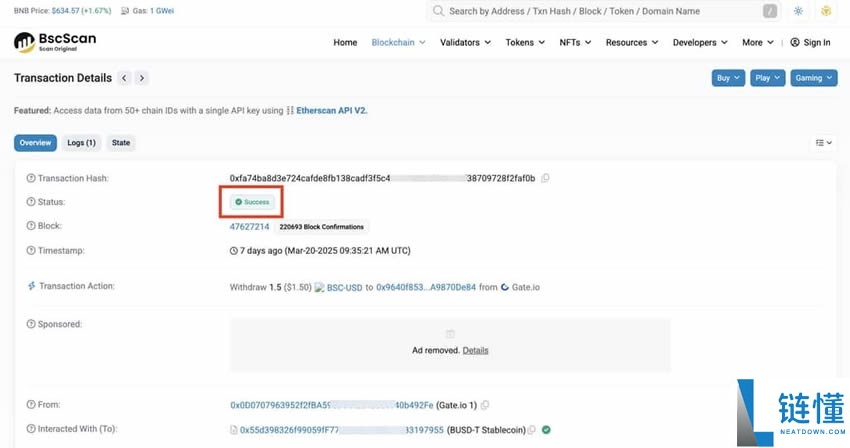Click the Success status badge
Image resolution: width=850 pixels, height=448 pixels.
coord(252,202)
